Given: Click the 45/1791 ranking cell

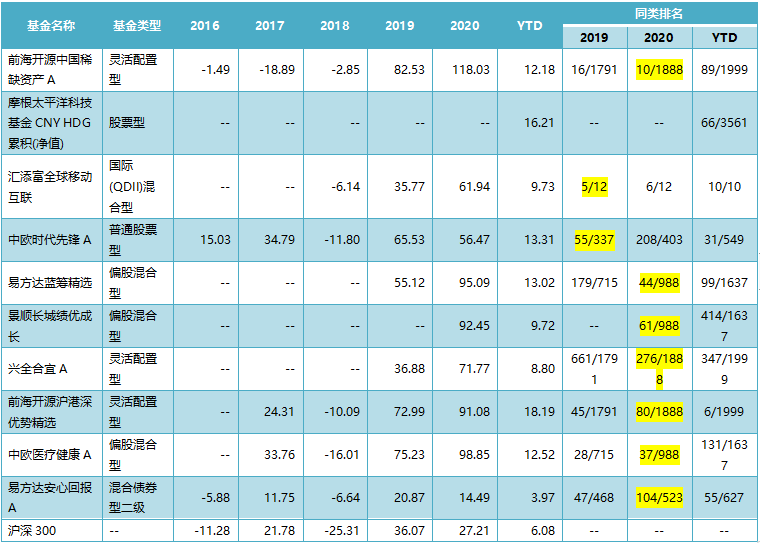Looking at the screenshot, I should point(595,412).
